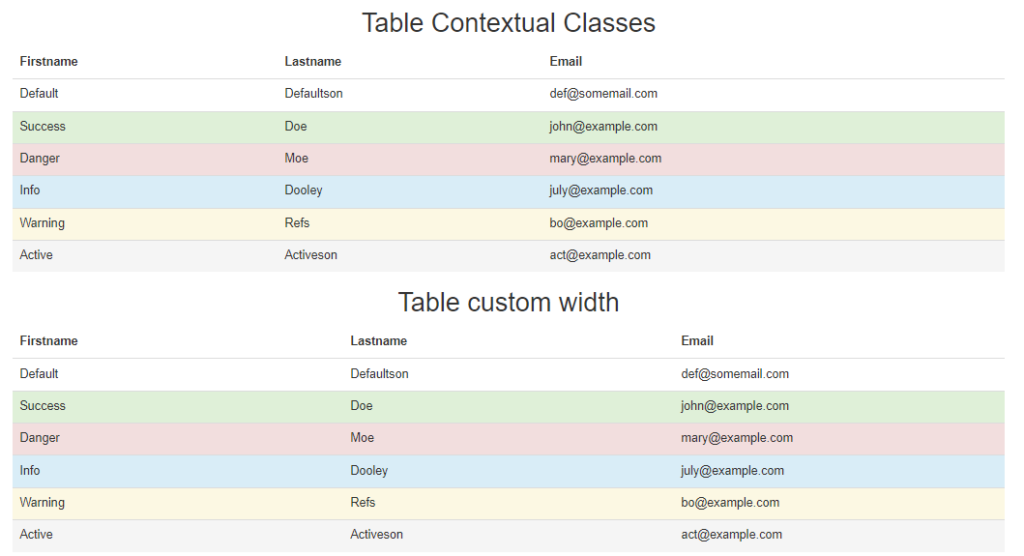Viewport: 1024px width, 556px height.
Task: Click mary@example.com in the second table
Action: point(737,438)
